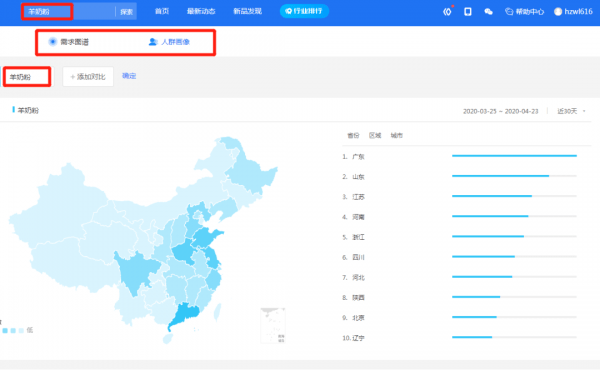Switch to the 城市 city tab
The width and height of the screenshot is (600, 370).
[396, 135]
